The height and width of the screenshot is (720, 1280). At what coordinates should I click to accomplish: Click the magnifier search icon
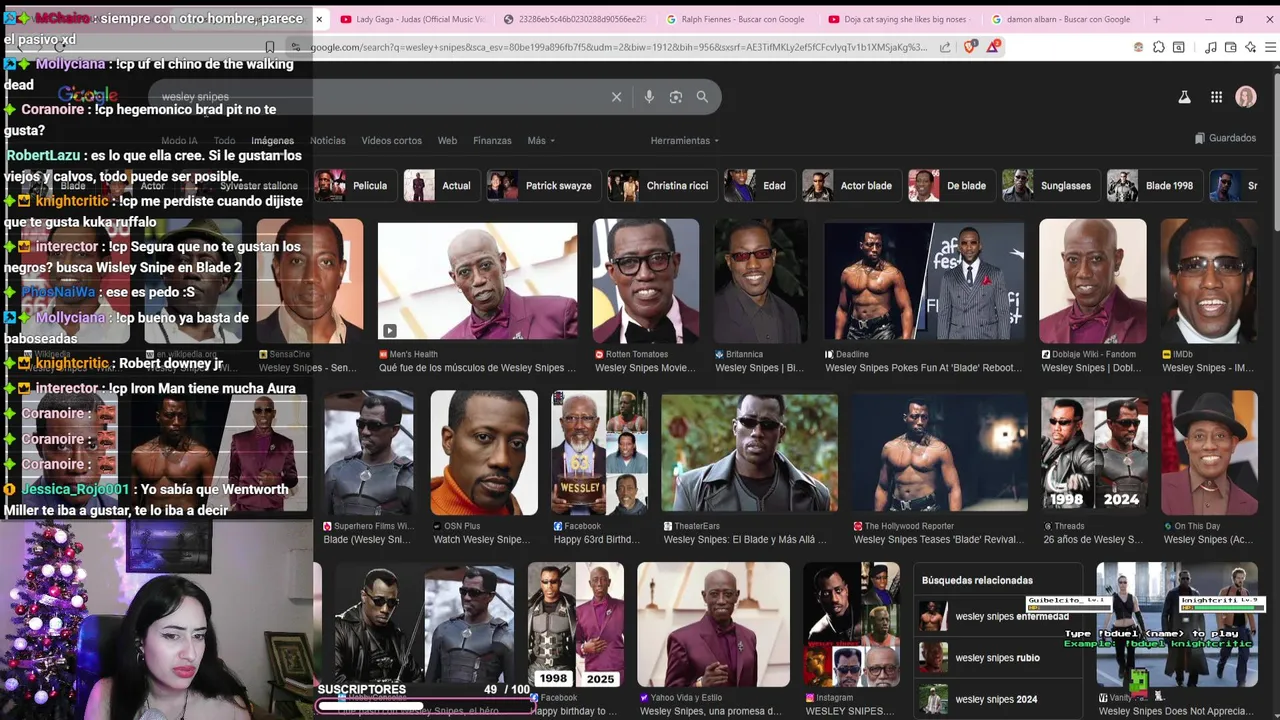[x=702, y=97]
